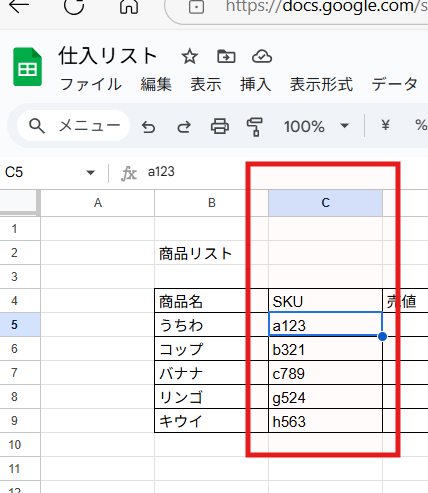The width and height of the screenshot is (428, 493).
Task: Check cloud save status icon
Action: tap(262, 56)
